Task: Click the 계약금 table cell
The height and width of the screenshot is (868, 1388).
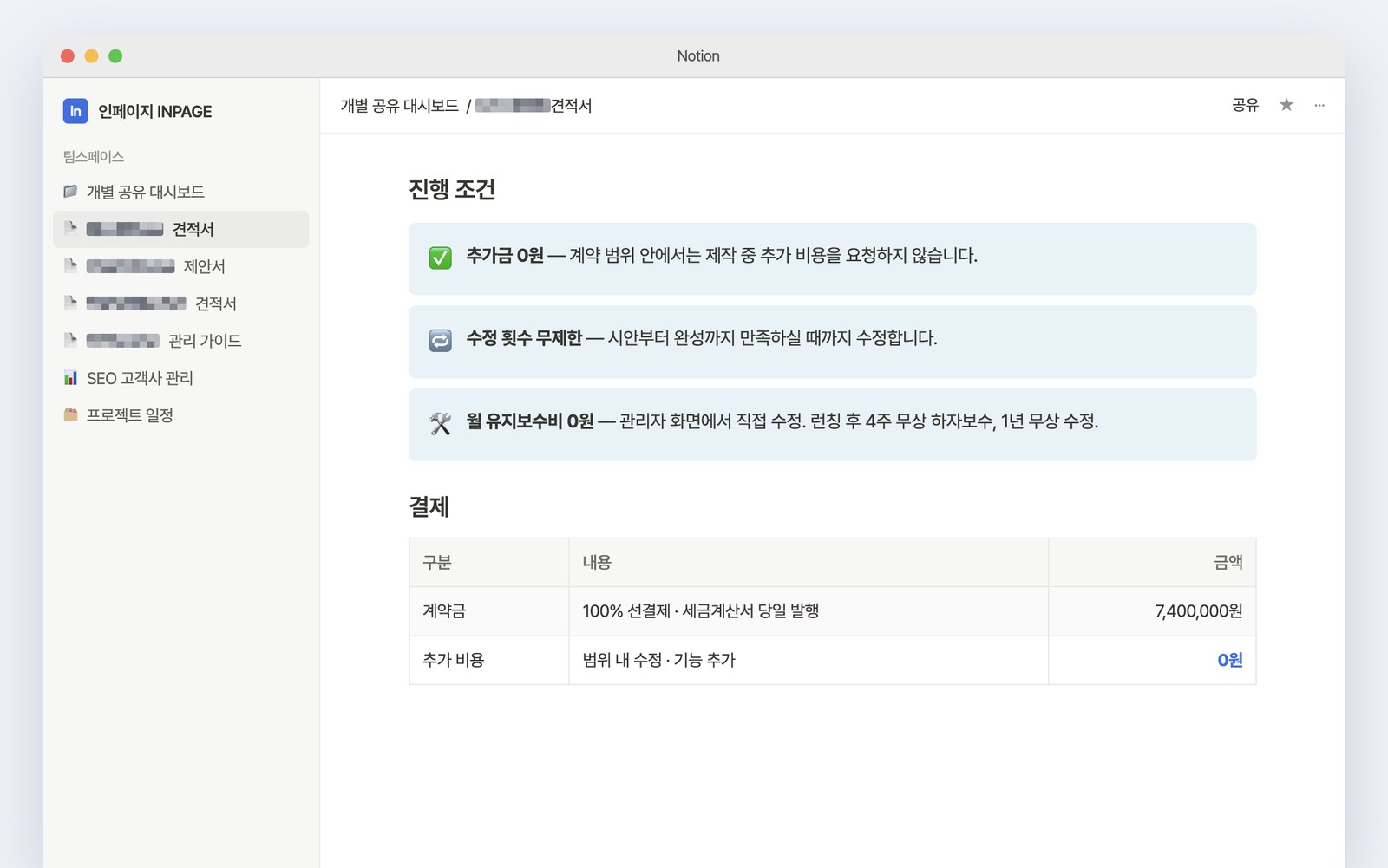Action: click(489, 611)
